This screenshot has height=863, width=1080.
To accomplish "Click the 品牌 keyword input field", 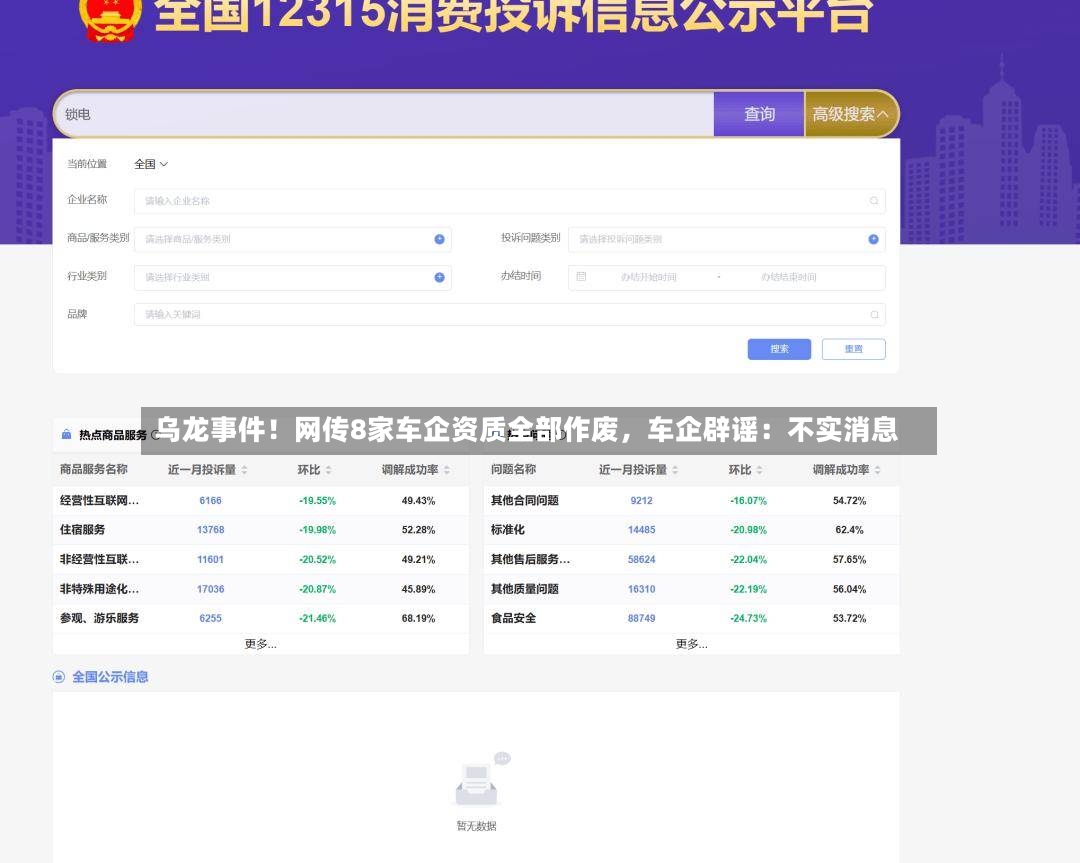I will 509,315.
